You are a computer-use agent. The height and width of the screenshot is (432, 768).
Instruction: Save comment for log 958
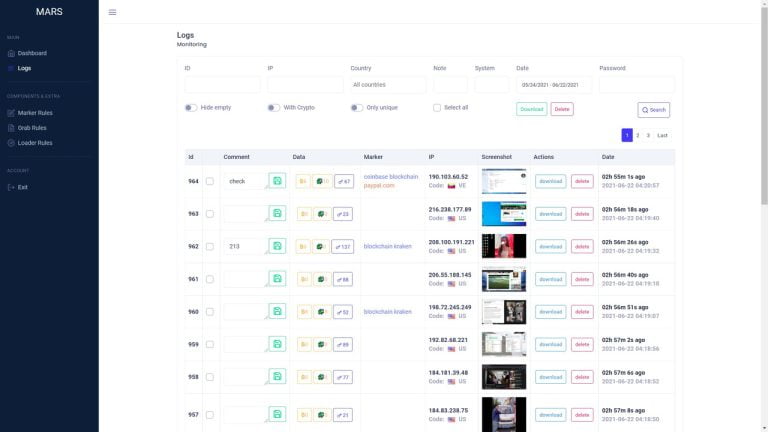point(277,377)
